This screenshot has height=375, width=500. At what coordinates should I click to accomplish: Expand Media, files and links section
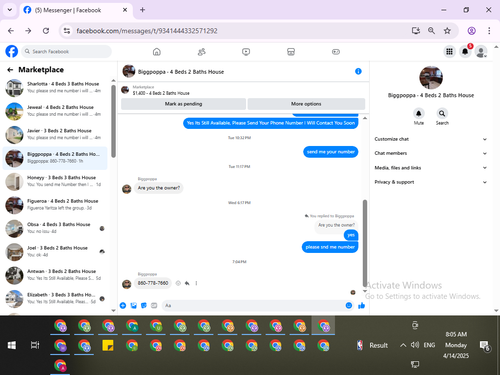point(431,168)
